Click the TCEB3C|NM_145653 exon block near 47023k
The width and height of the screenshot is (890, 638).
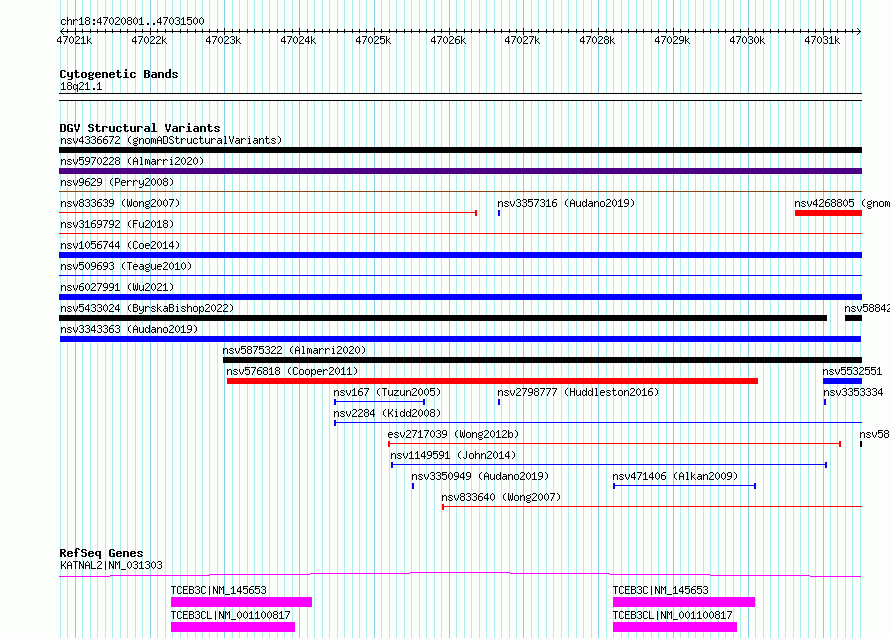(x=241, y=602)
